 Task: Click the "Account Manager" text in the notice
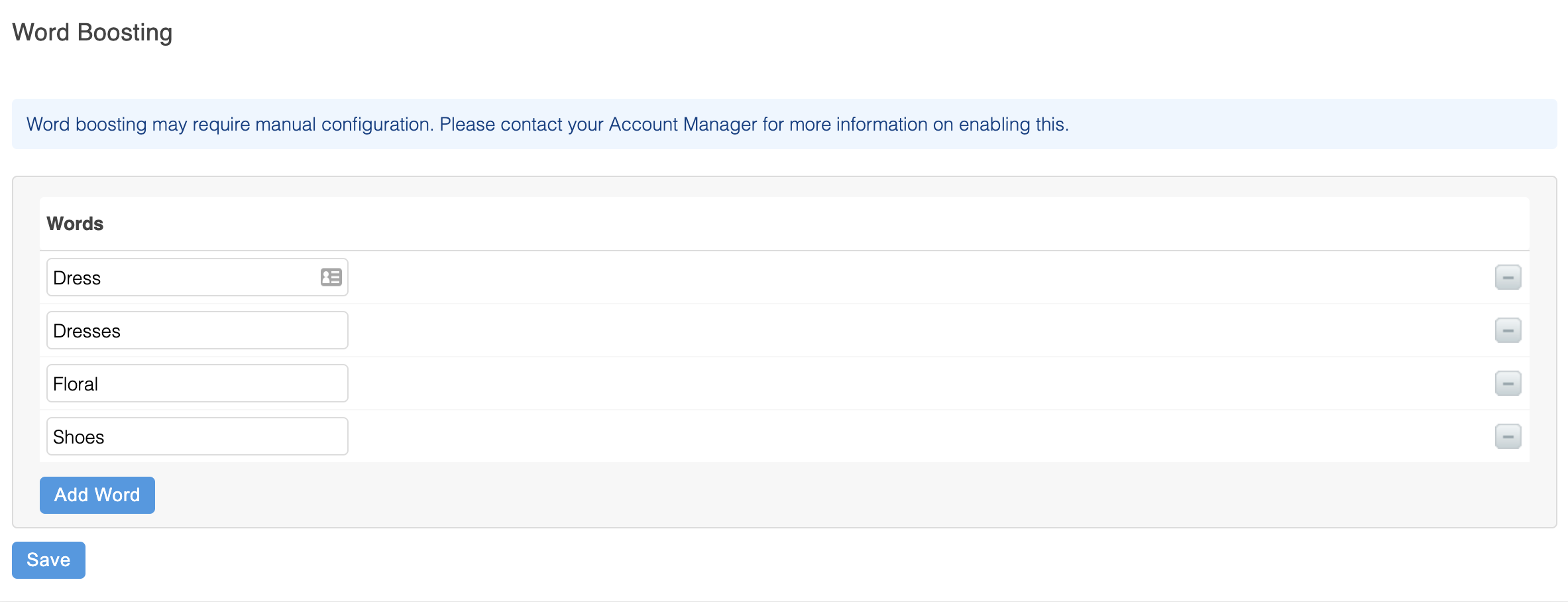pos(683,124)
